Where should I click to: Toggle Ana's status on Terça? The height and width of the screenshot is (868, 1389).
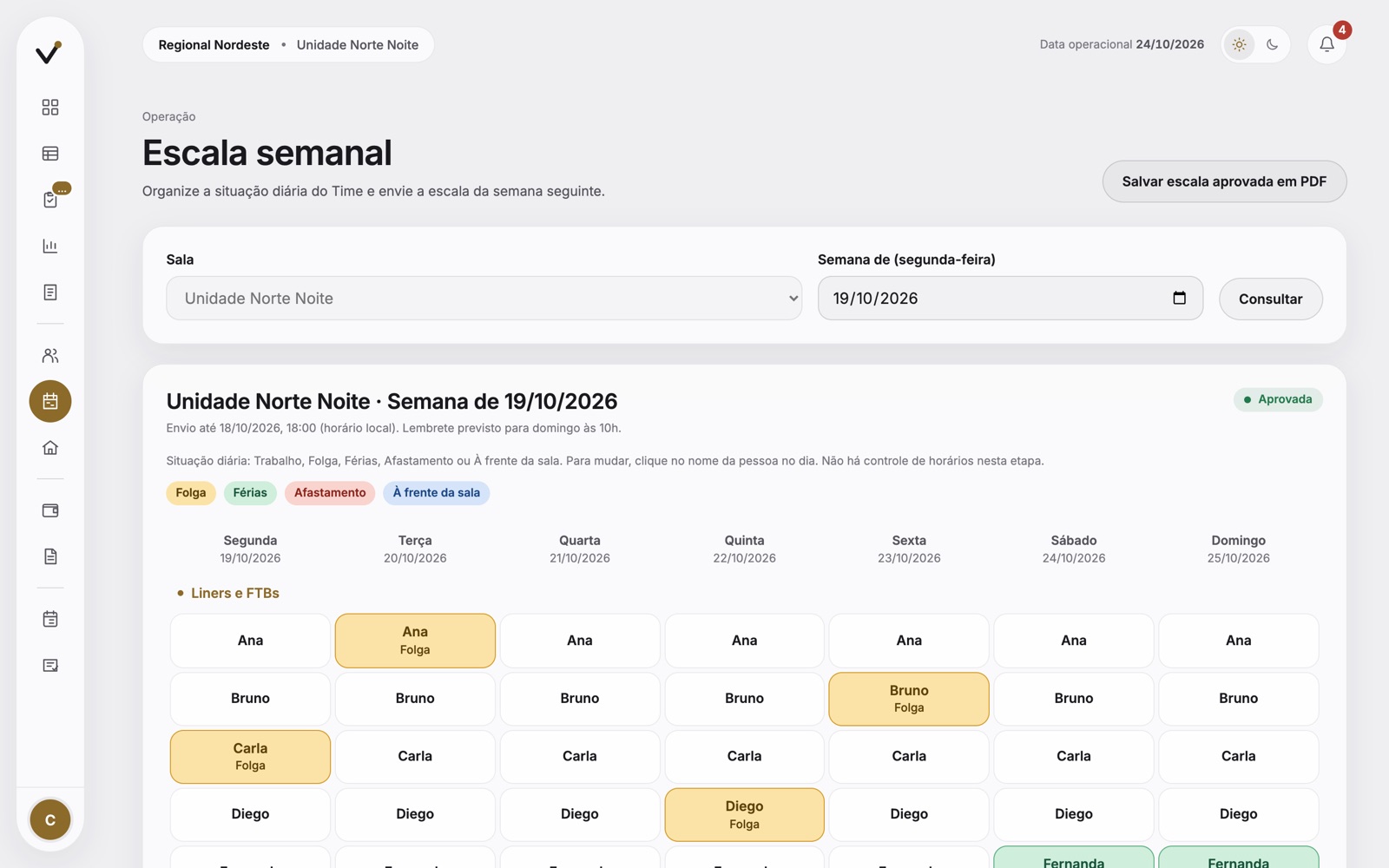(x=415, y=641)
